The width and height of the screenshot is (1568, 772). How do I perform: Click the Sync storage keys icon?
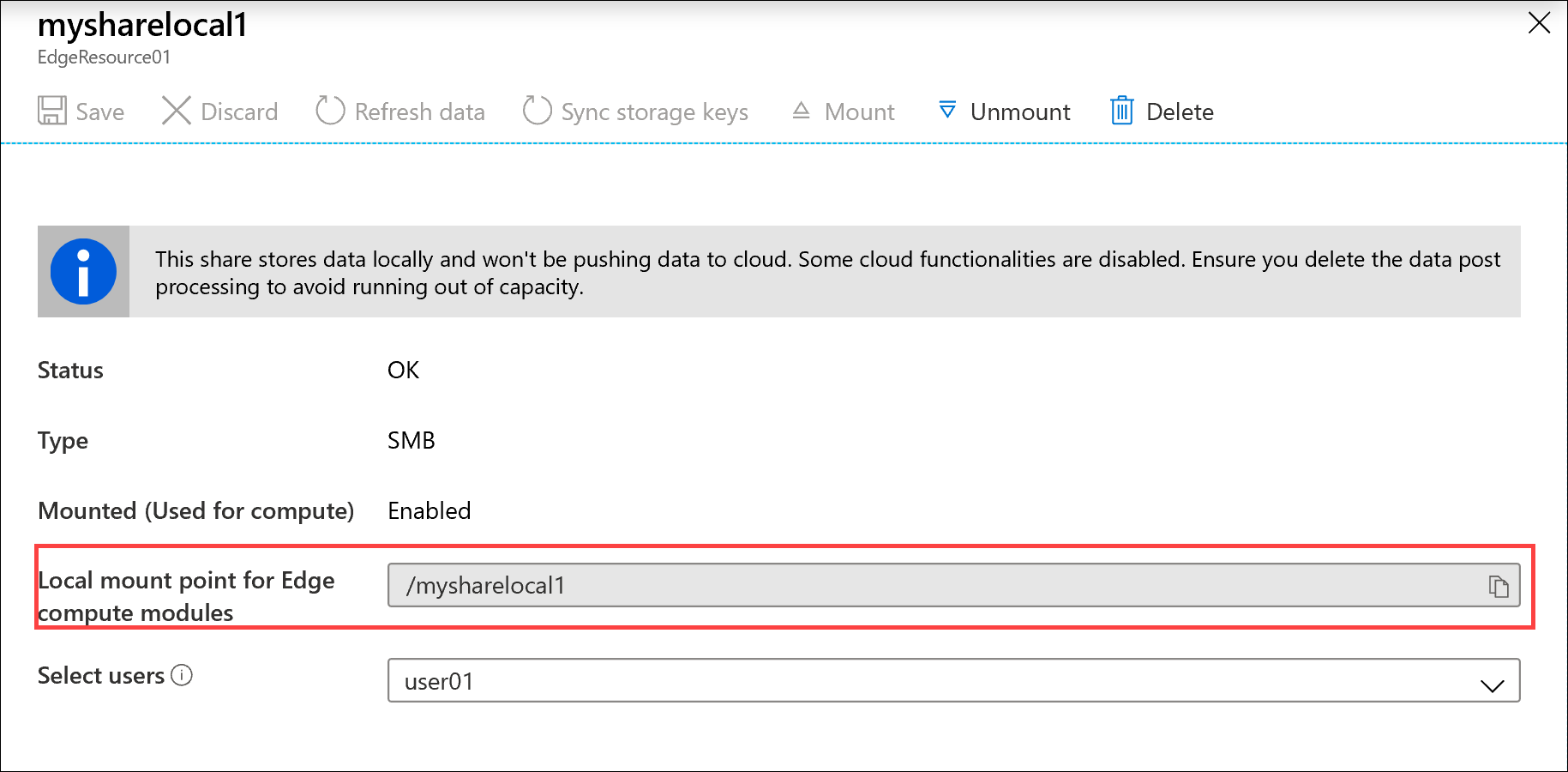(536, 111)
